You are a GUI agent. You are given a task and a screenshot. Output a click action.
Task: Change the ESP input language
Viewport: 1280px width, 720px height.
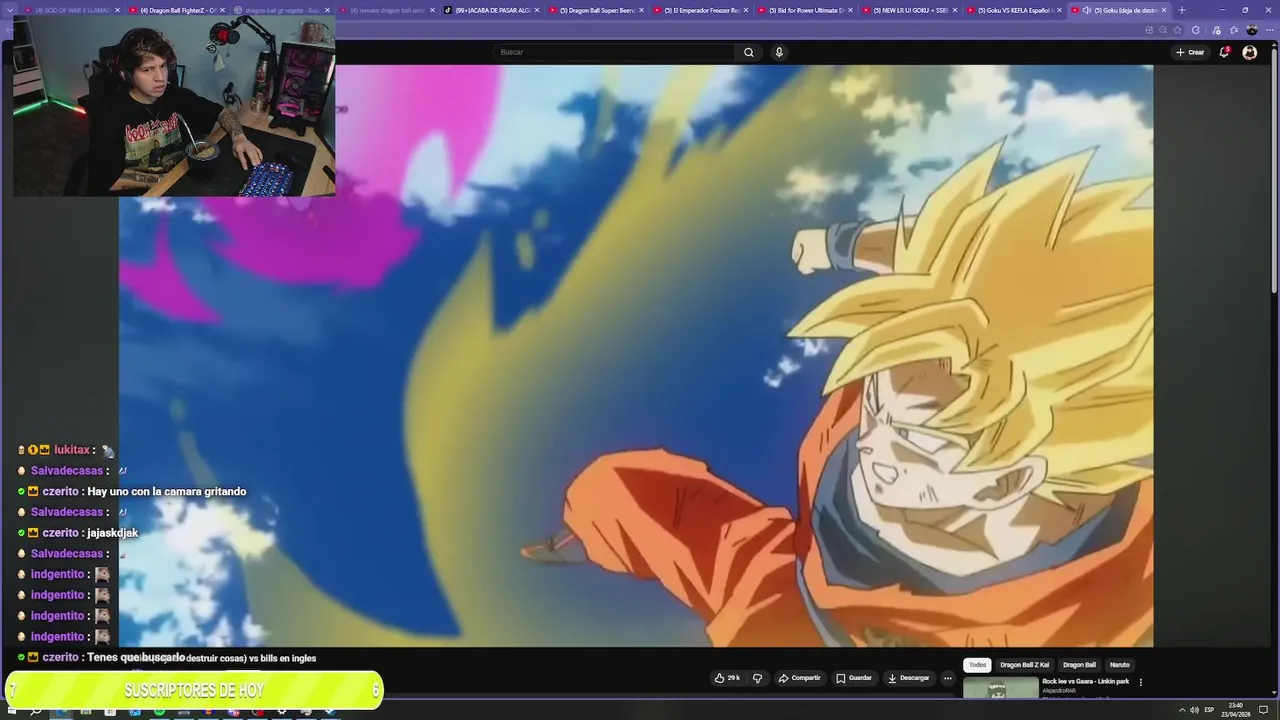(x=1209, y=710)
